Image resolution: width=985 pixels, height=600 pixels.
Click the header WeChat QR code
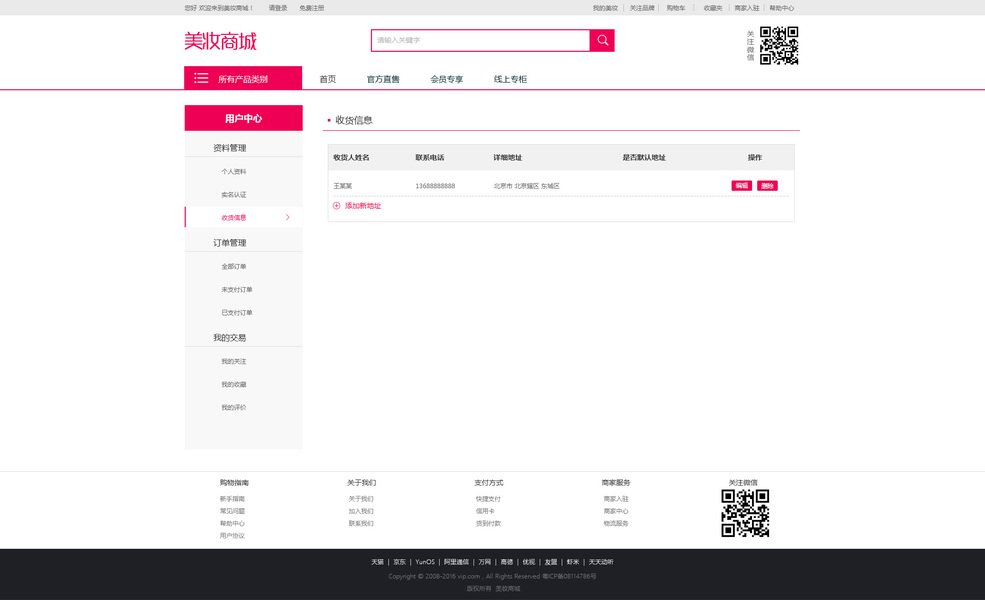[x=779, y=45]
